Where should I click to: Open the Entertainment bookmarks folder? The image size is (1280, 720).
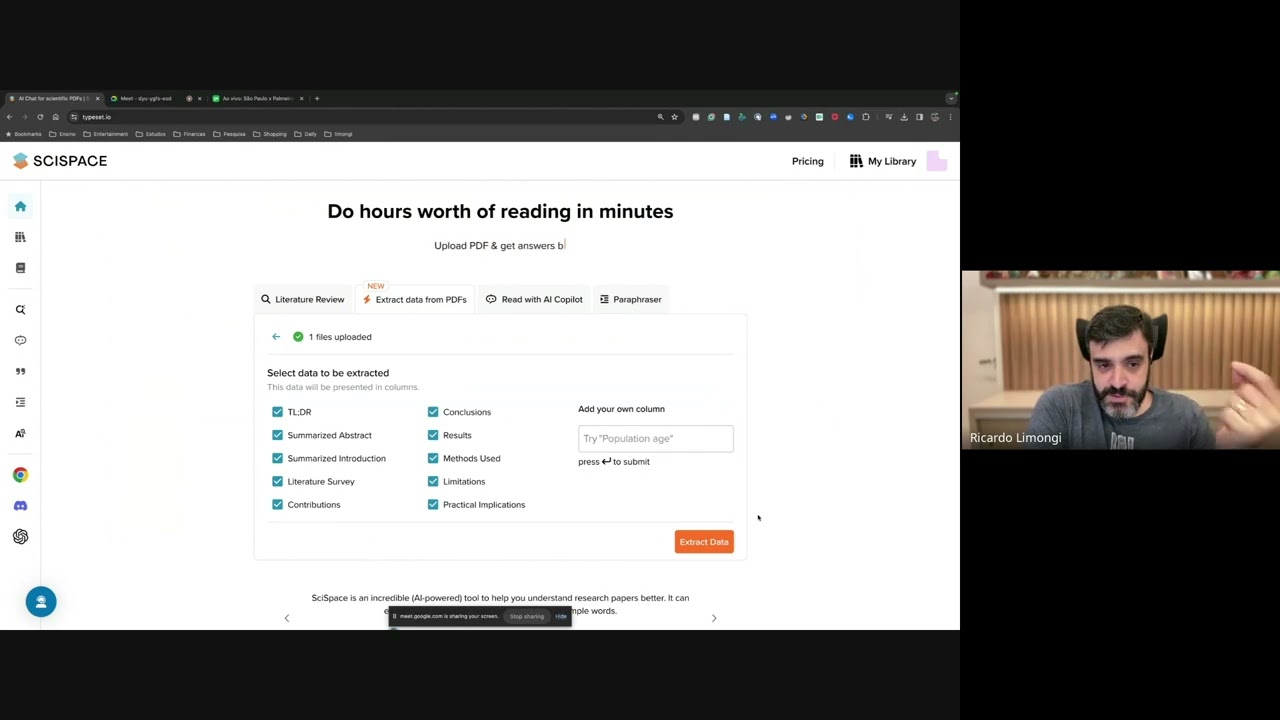tap(105, 134)
